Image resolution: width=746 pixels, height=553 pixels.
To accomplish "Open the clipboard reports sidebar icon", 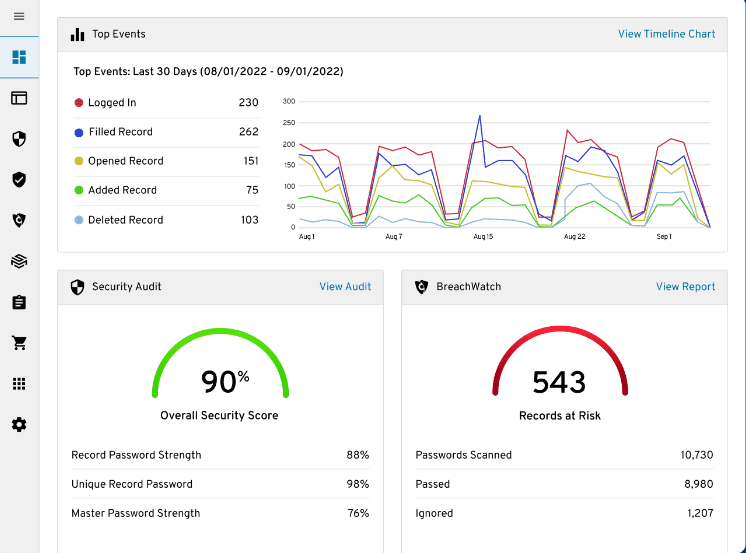I will [19, 302].
